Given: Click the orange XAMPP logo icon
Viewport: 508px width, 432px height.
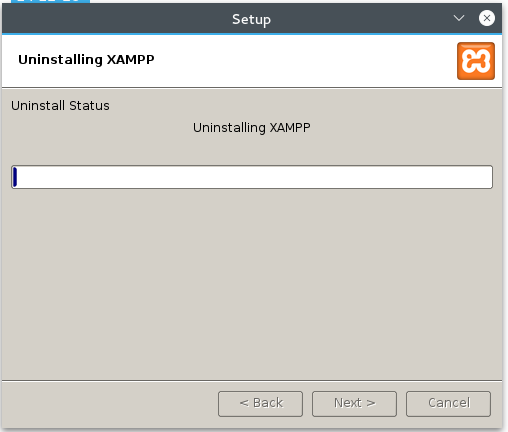Looking at the screenshot, I should point(476,61).
